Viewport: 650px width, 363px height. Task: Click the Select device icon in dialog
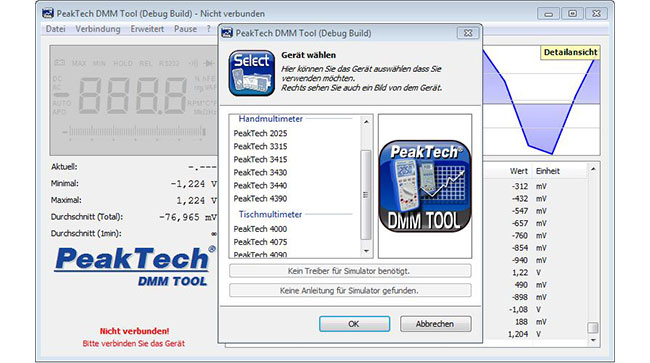[x=252, y=73]
